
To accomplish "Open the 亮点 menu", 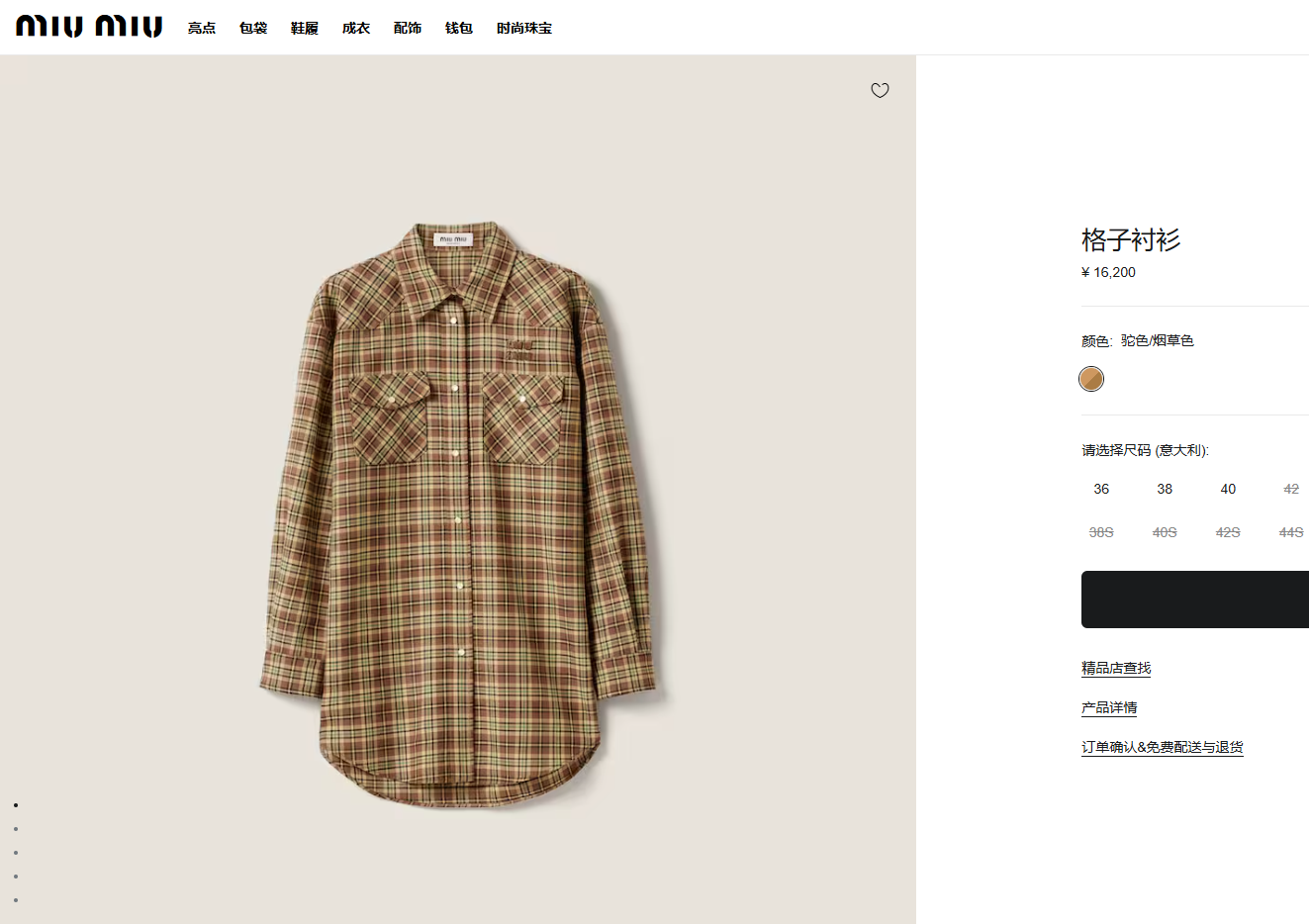I will pos(202,29).
